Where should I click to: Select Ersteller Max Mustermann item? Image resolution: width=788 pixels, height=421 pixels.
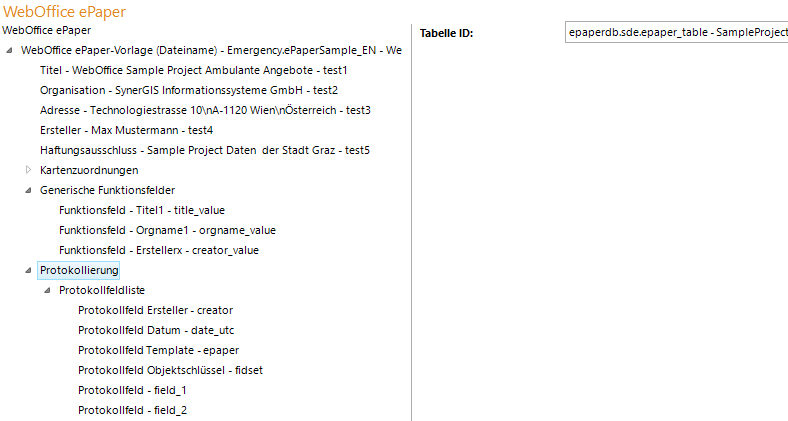[x=126, y=130]
